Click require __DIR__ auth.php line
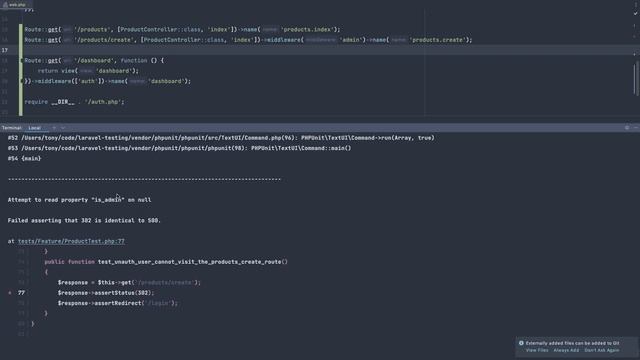 tap(74, 102)
